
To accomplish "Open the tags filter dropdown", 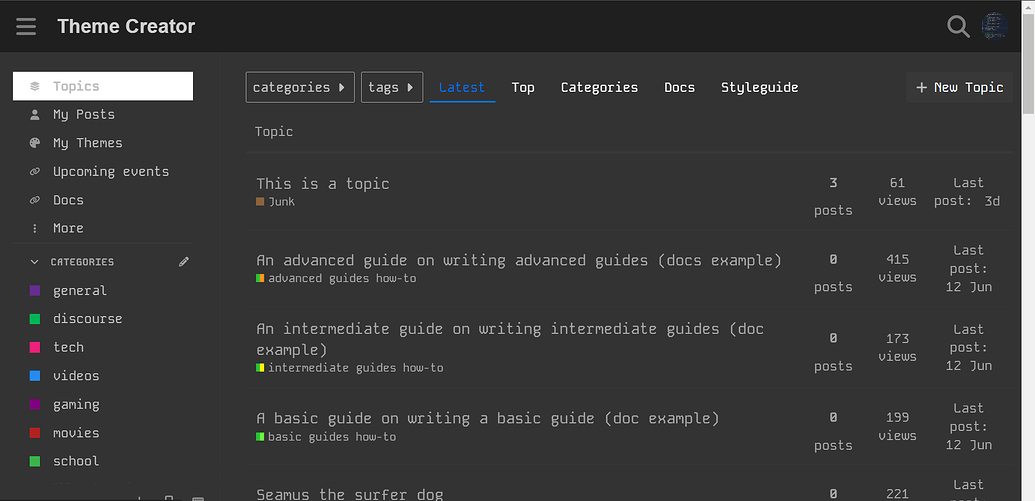I will (391, 88).
